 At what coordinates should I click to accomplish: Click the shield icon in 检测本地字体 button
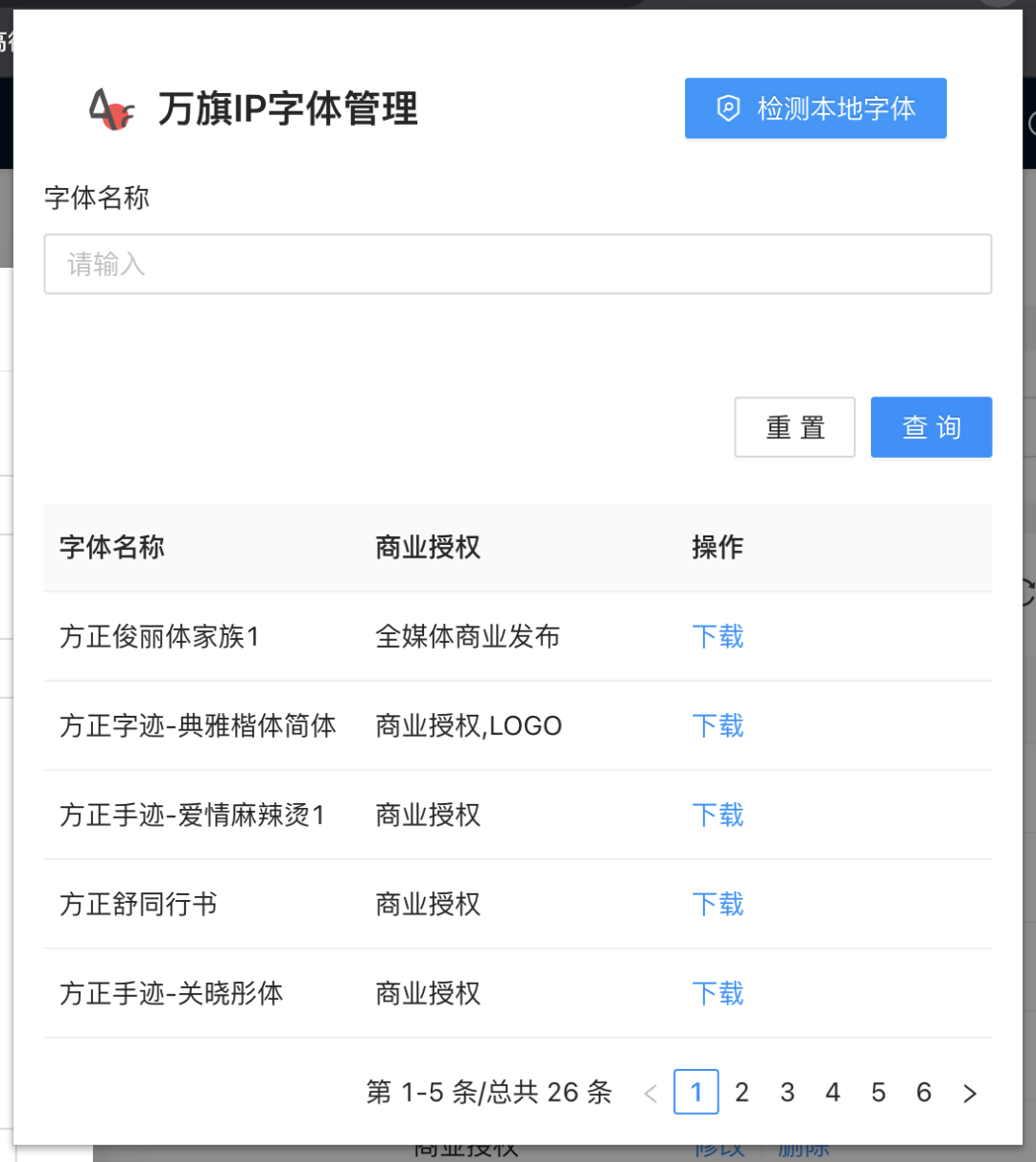729,108
